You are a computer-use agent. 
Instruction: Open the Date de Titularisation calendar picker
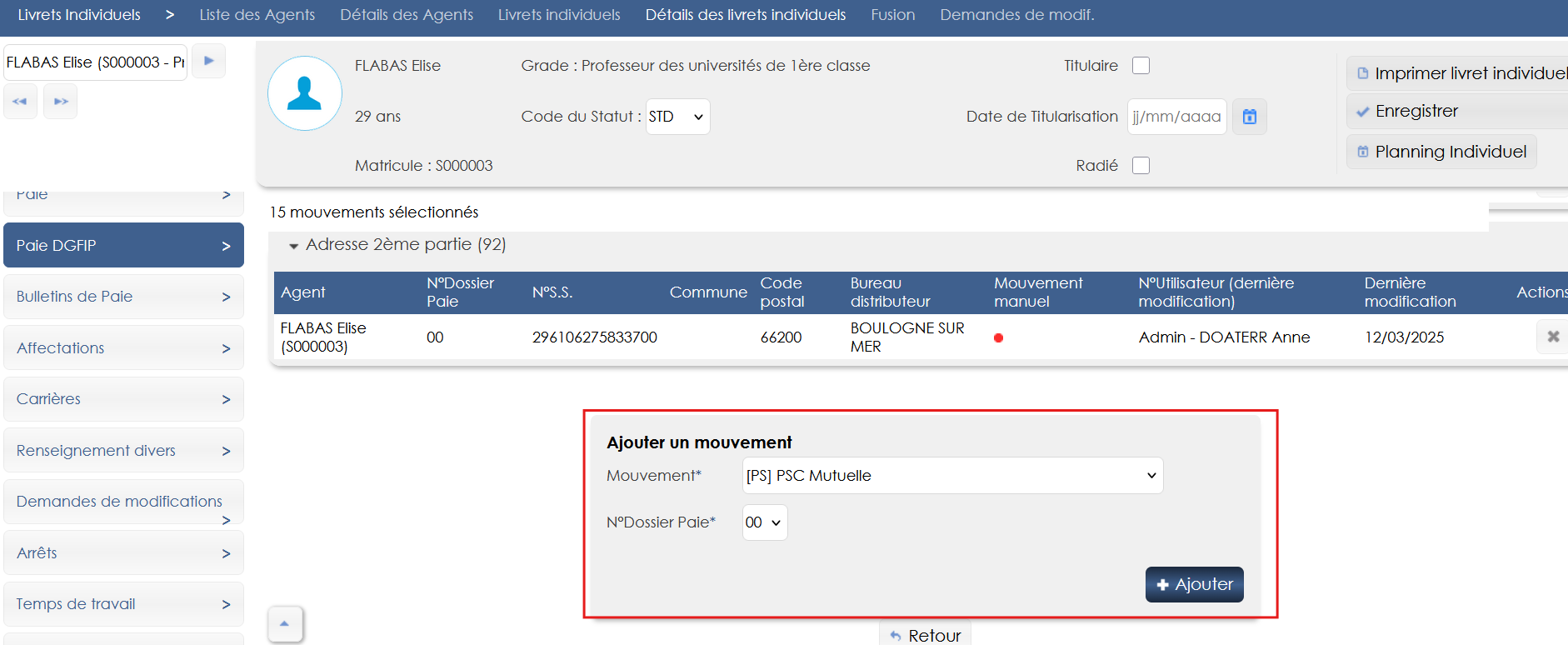click(x=1249, y=117)
